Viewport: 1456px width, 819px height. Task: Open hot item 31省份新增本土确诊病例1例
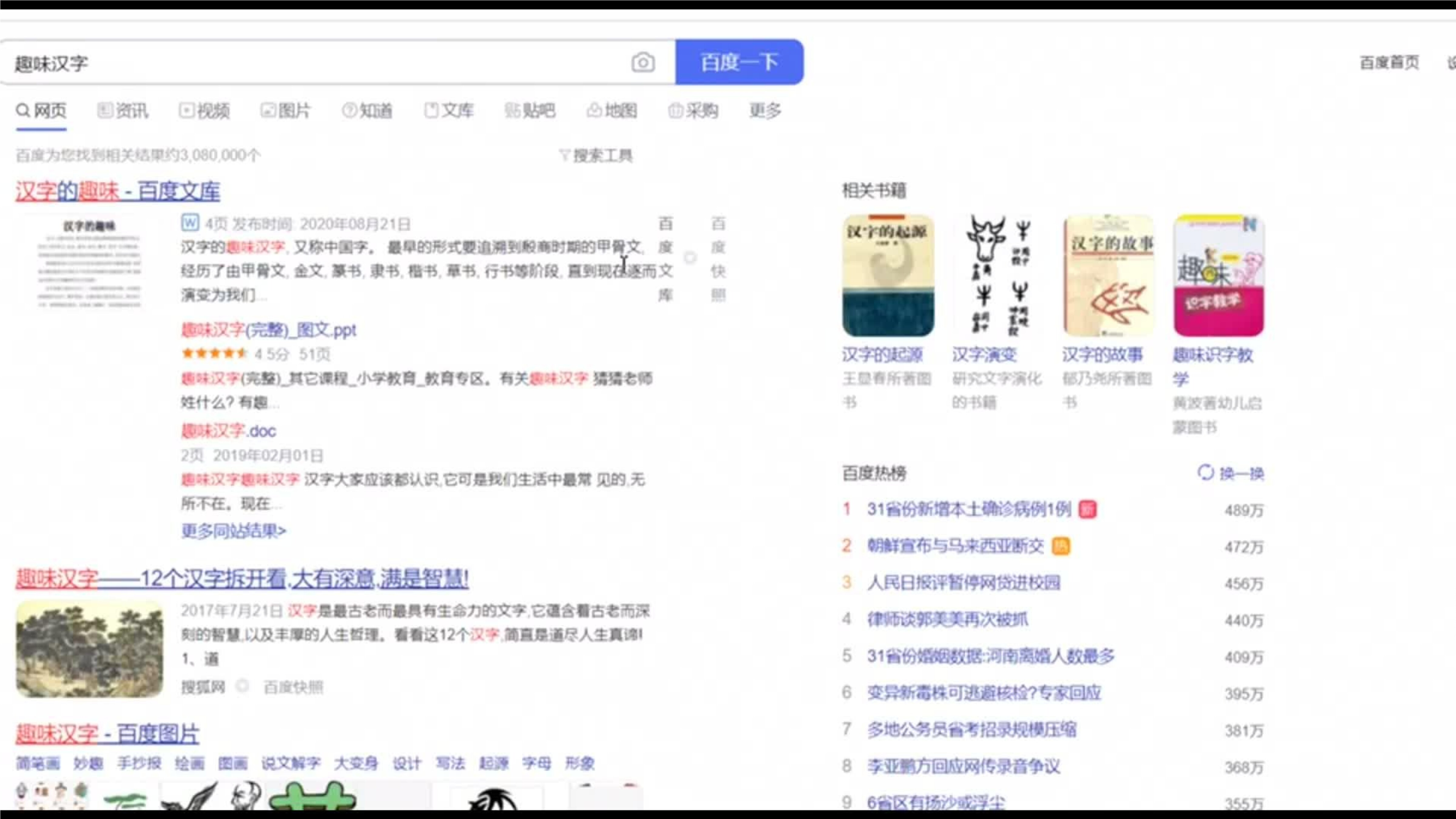pyautogui.click(x=969, y=509)
